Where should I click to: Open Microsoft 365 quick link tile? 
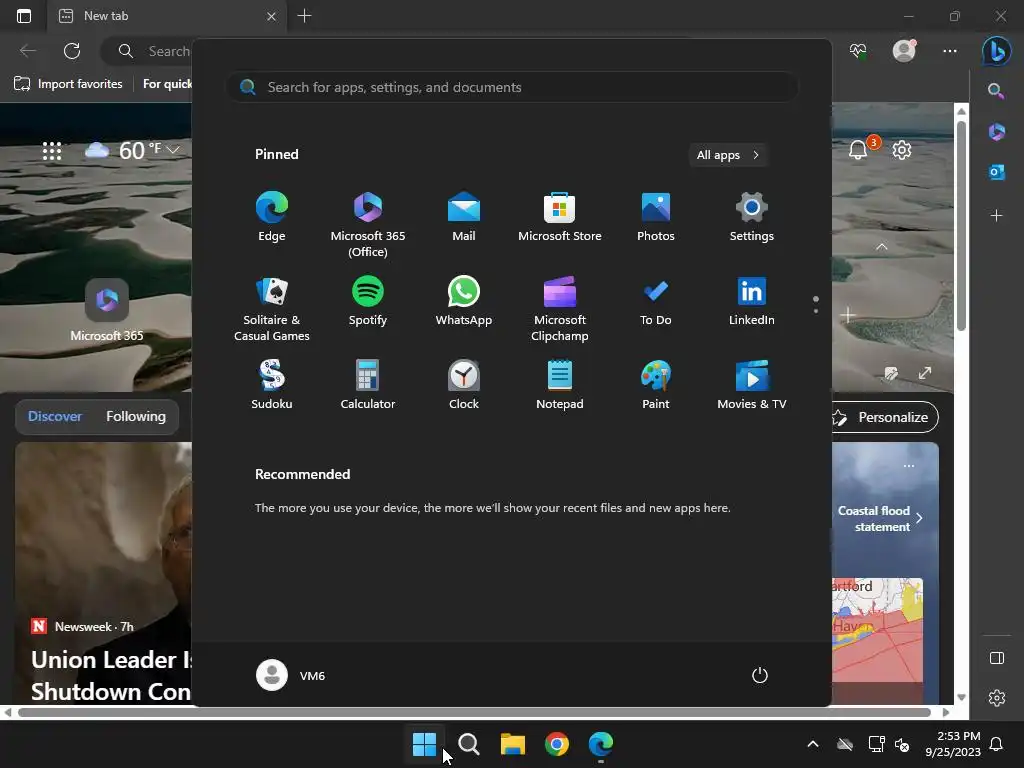(x=106, y=310)
